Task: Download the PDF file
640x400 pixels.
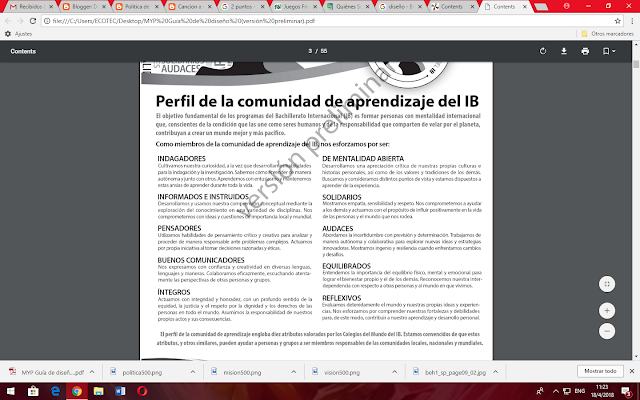Action: [x=564, y=51]
